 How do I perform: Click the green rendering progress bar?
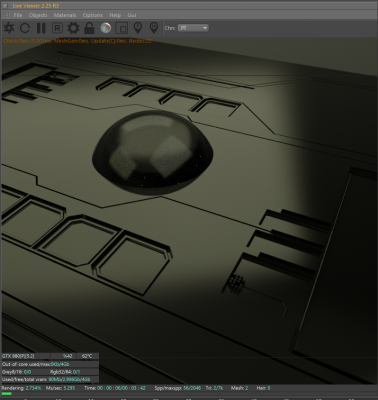click(x=7, y=394)
